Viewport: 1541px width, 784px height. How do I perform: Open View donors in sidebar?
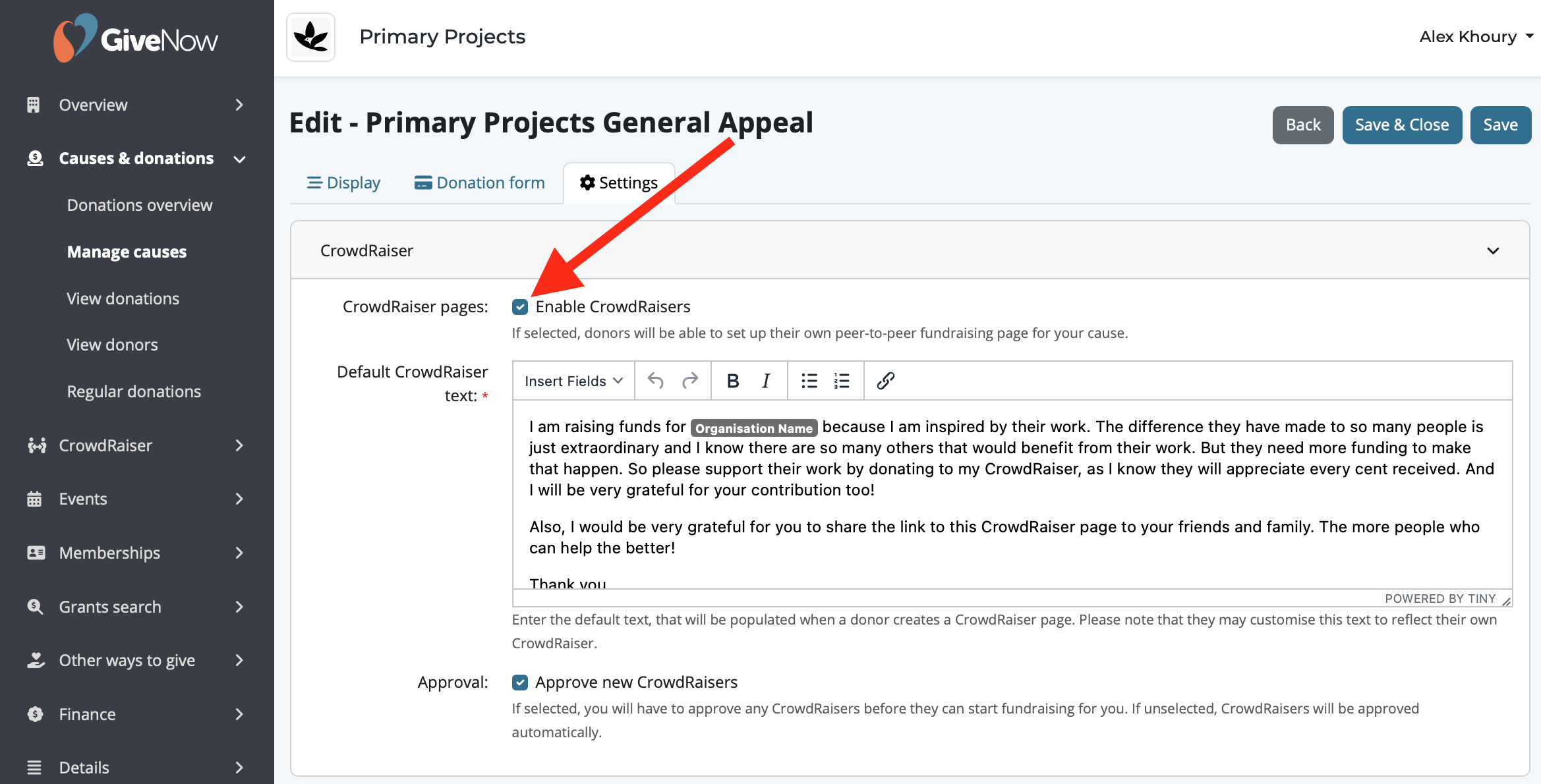112,345
